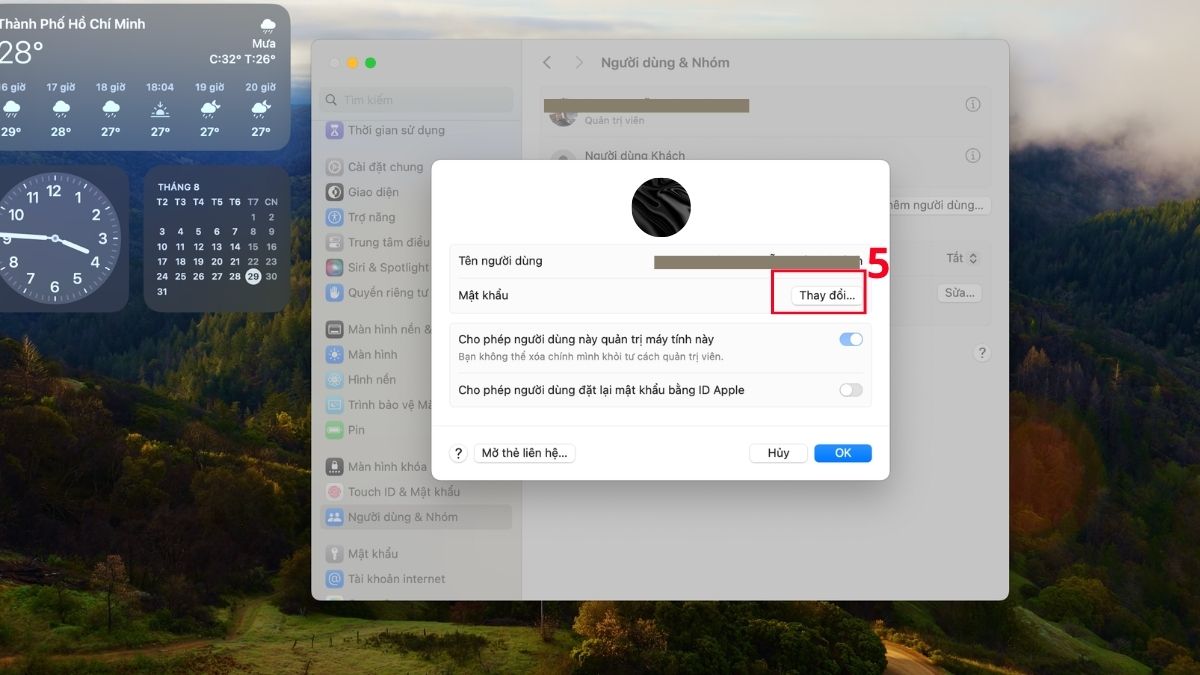Select Người dùng & Nhóm sidebar item
Image resolution: width=1200 pixels, height=675 pixels.
pos(416,517)
